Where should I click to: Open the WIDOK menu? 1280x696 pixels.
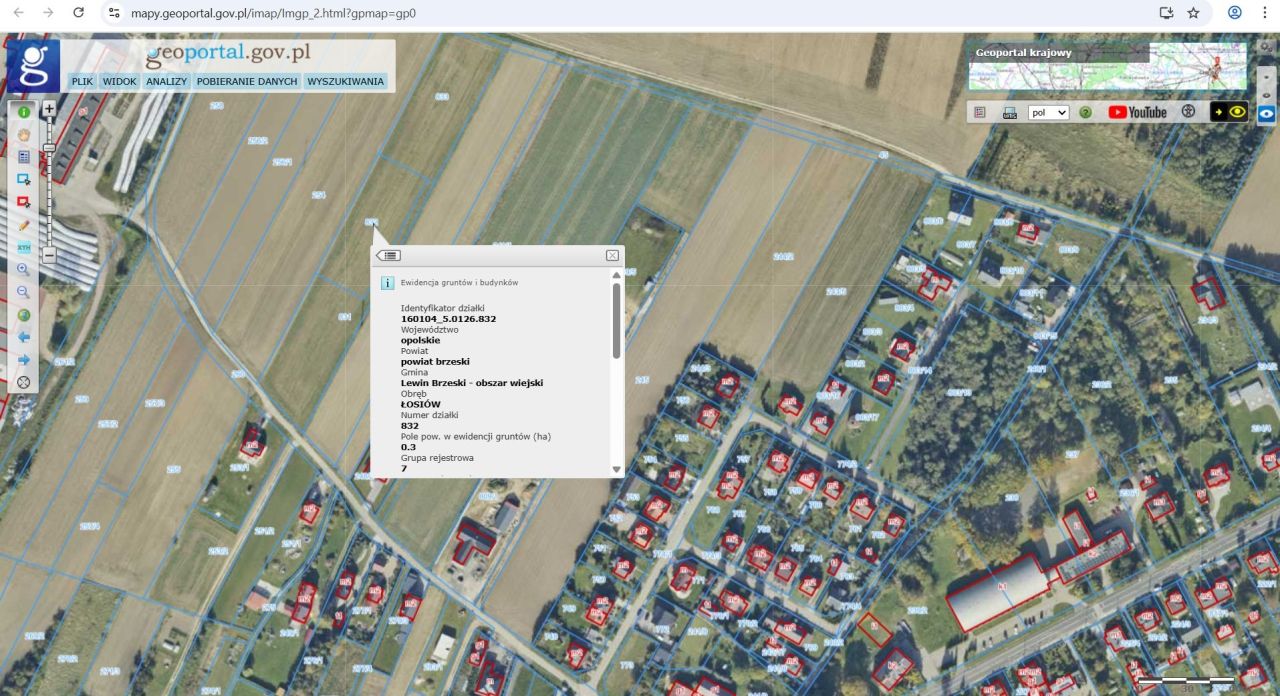pos(119,82)
